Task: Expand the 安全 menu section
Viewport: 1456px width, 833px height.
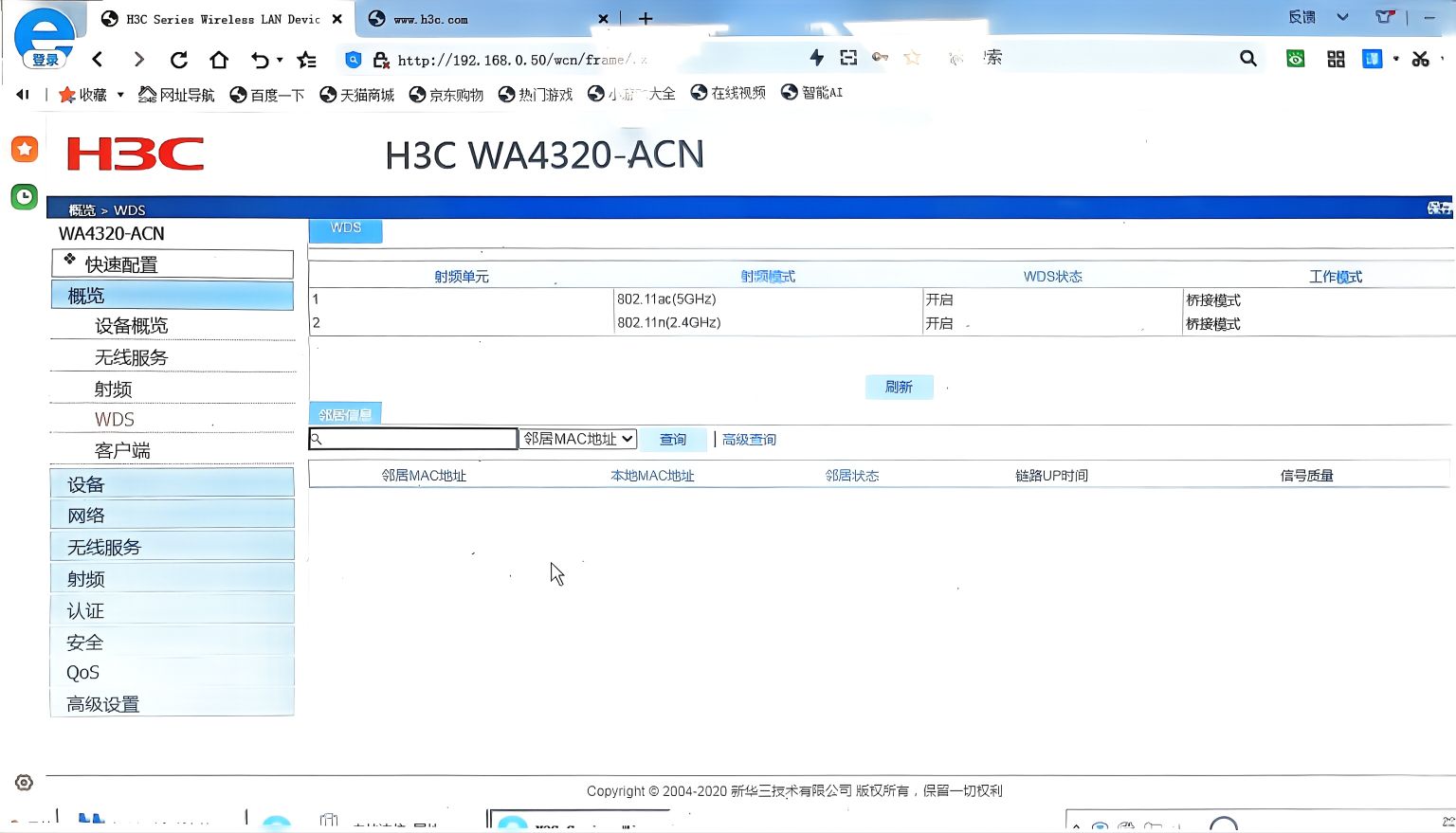Action: (x=172, y=642)
